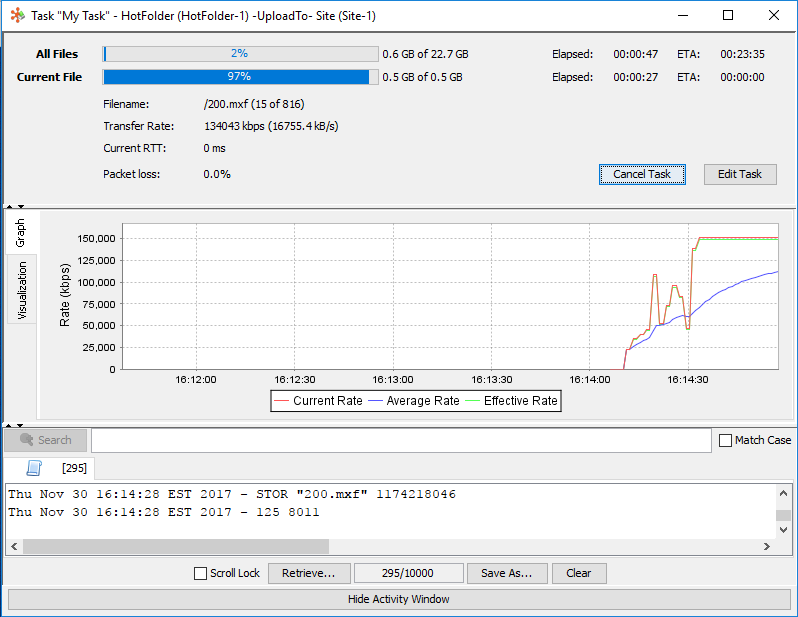
Task: Toggle the Scroll Lock checkbox
Action: [201, 574]
